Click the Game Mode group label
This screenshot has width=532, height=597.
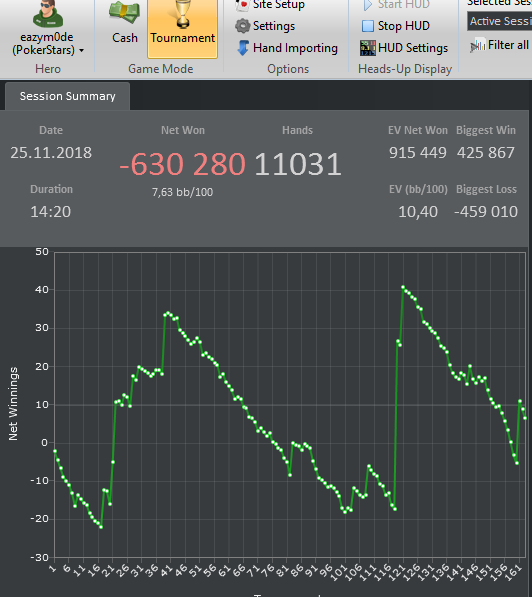tap(161, 69)
